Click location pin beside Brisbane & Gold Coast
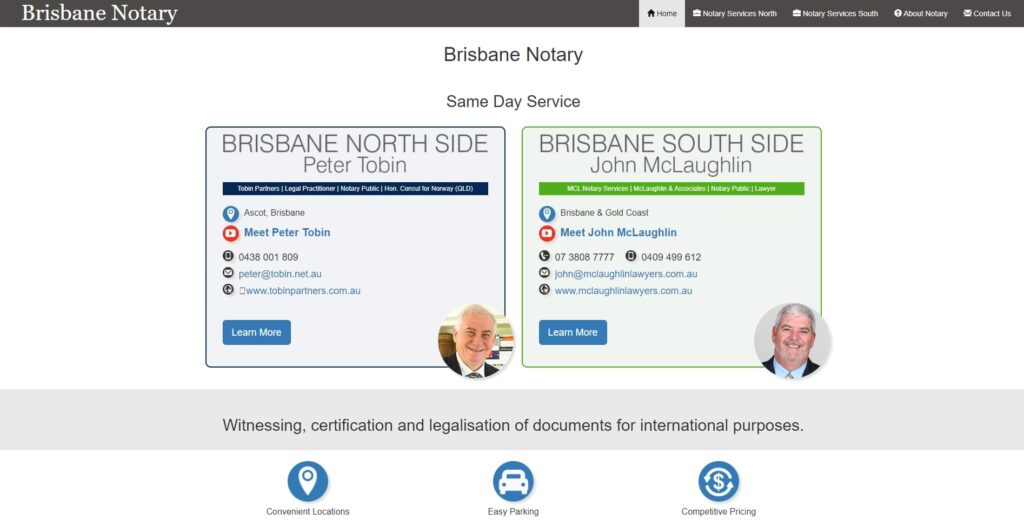The image size is (1024, 520). coord(547,214)
